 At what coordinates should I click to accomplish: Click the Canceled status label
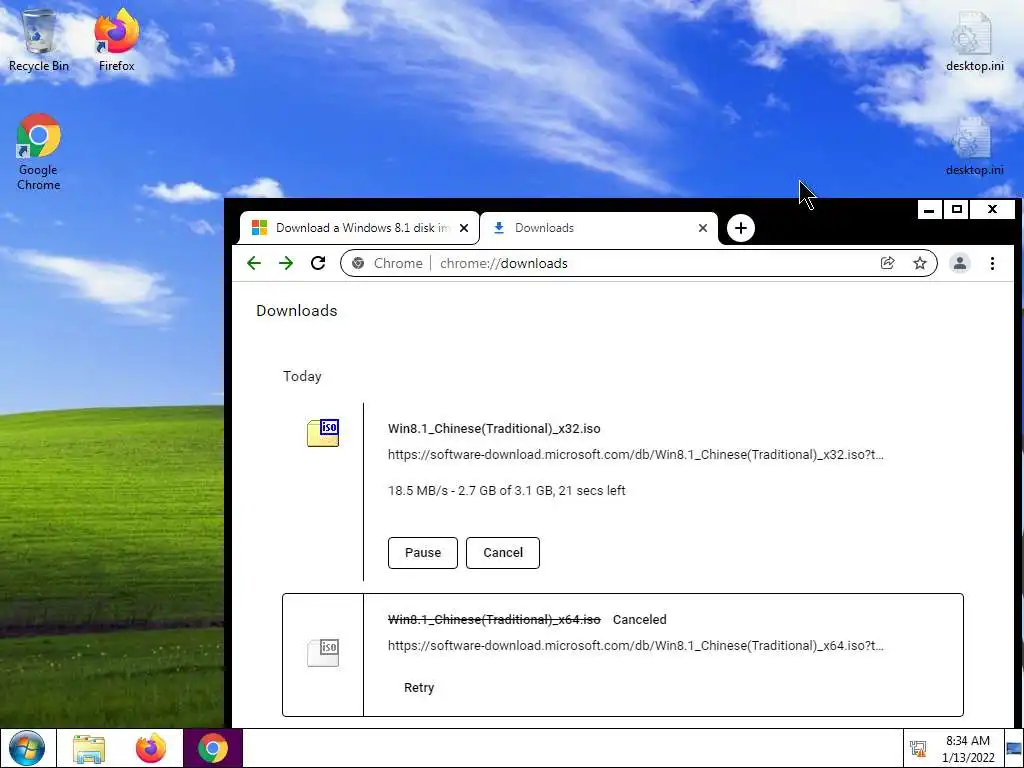pyautogui.click(x=639, y=619)
